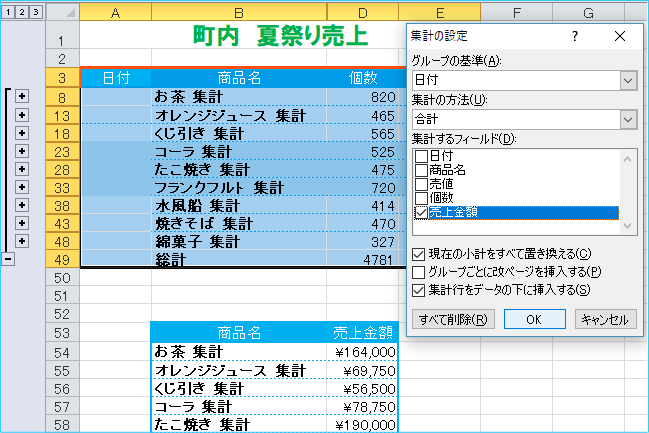Expand the お茶 集計 group
The image size is (649, 433).
pos(22,97)
